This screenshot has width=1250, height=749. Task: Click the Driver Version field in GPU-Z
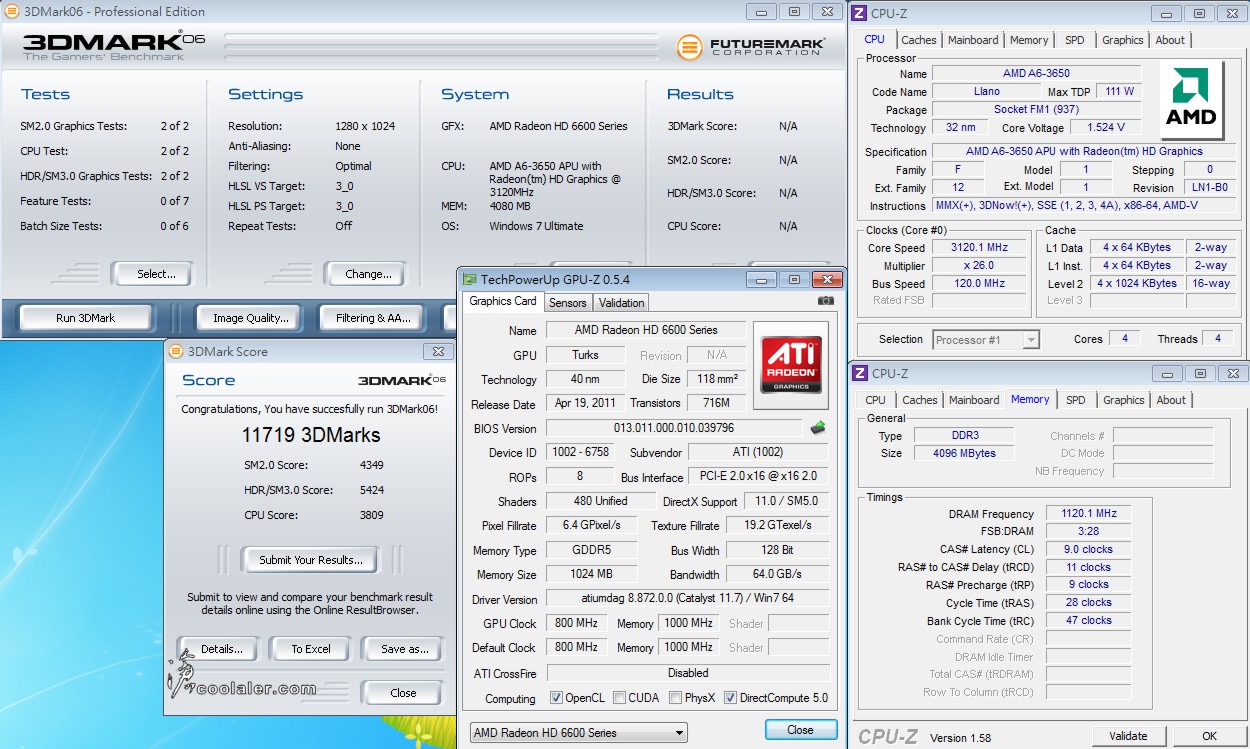click(x=688, y=599)
